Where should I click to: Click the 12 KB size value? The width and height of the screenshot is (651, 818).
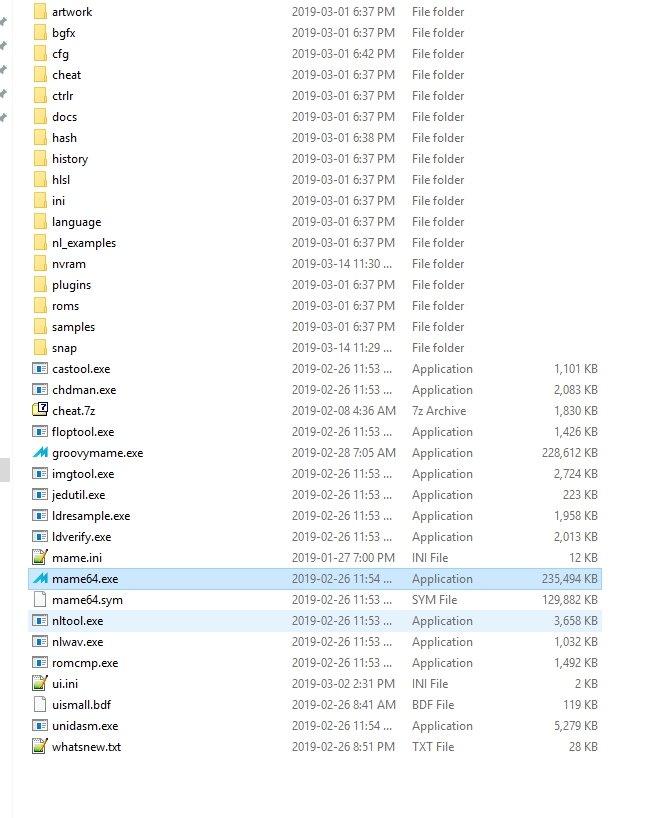[x=583, y=558]
